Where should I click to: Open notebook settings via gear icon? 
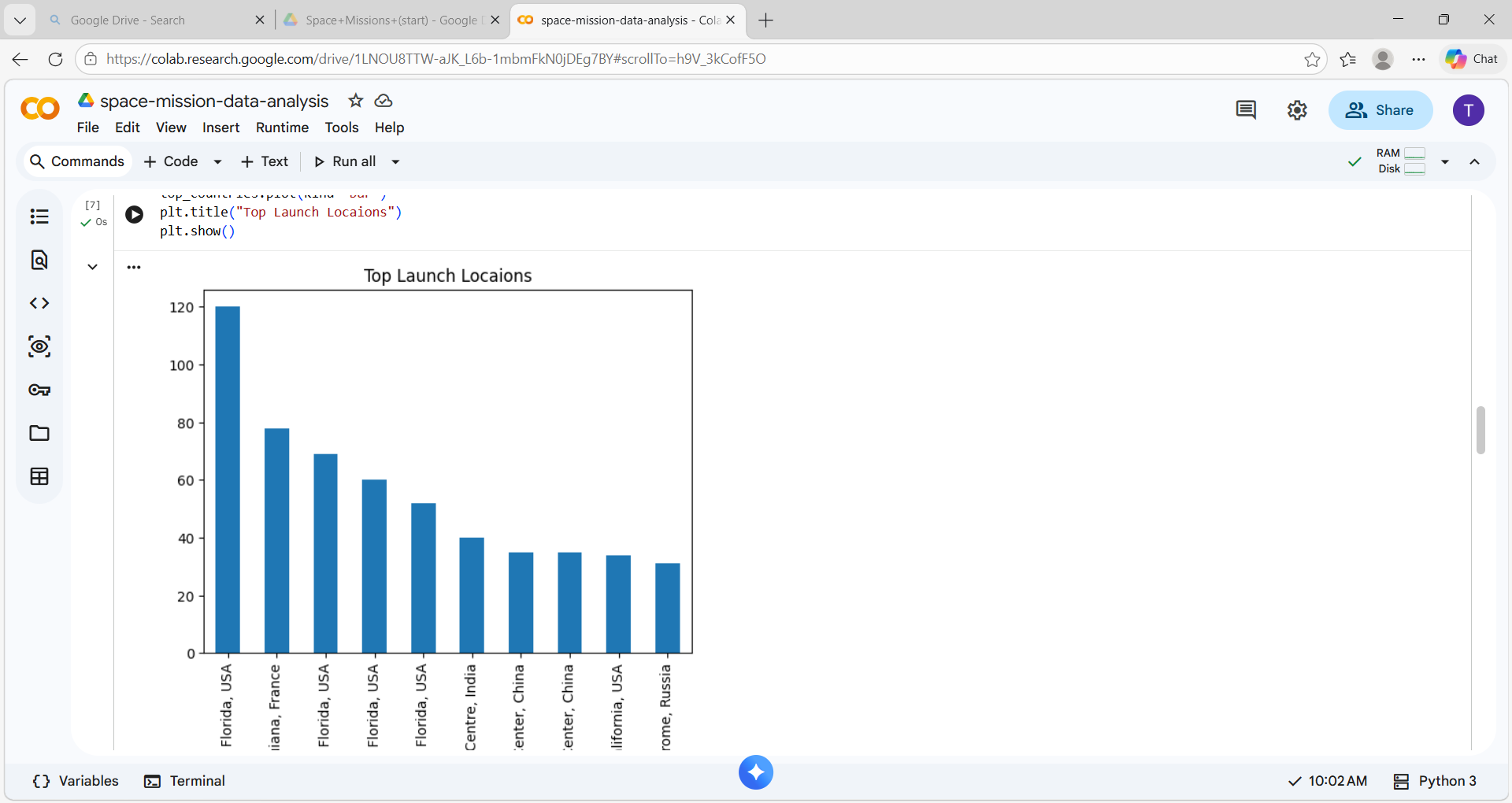[x=1297, y=110]
